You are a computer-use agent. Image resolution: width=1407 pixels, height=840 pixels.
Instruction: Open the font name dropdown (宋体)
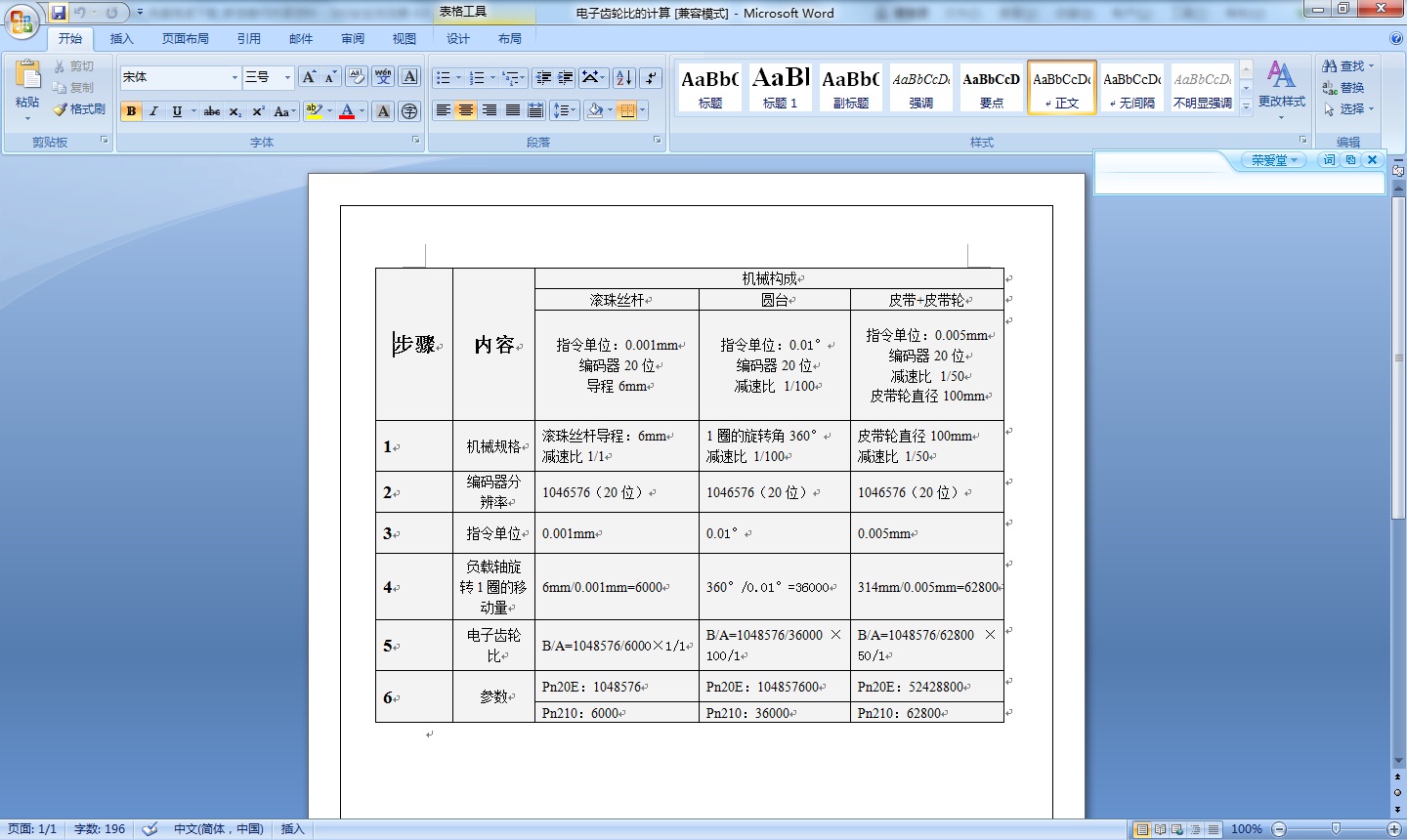click(234, 77)
